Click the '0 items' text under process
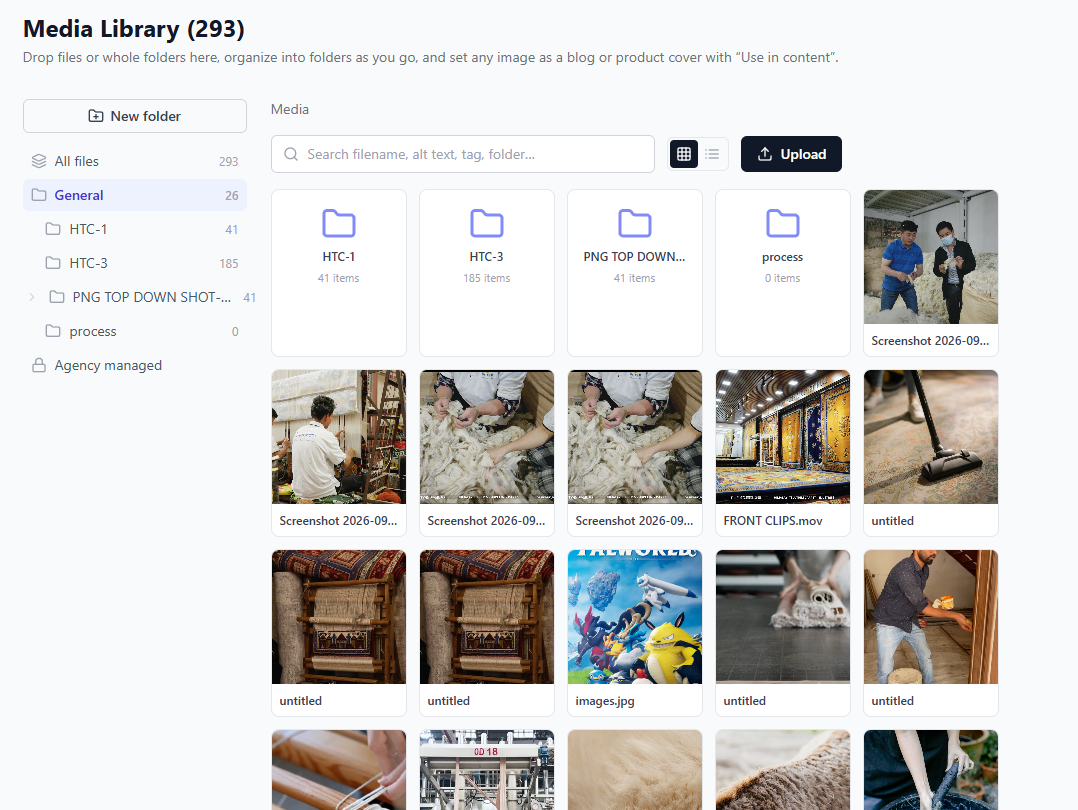This screenshot has width=1078, height=810. coord(782,278)
